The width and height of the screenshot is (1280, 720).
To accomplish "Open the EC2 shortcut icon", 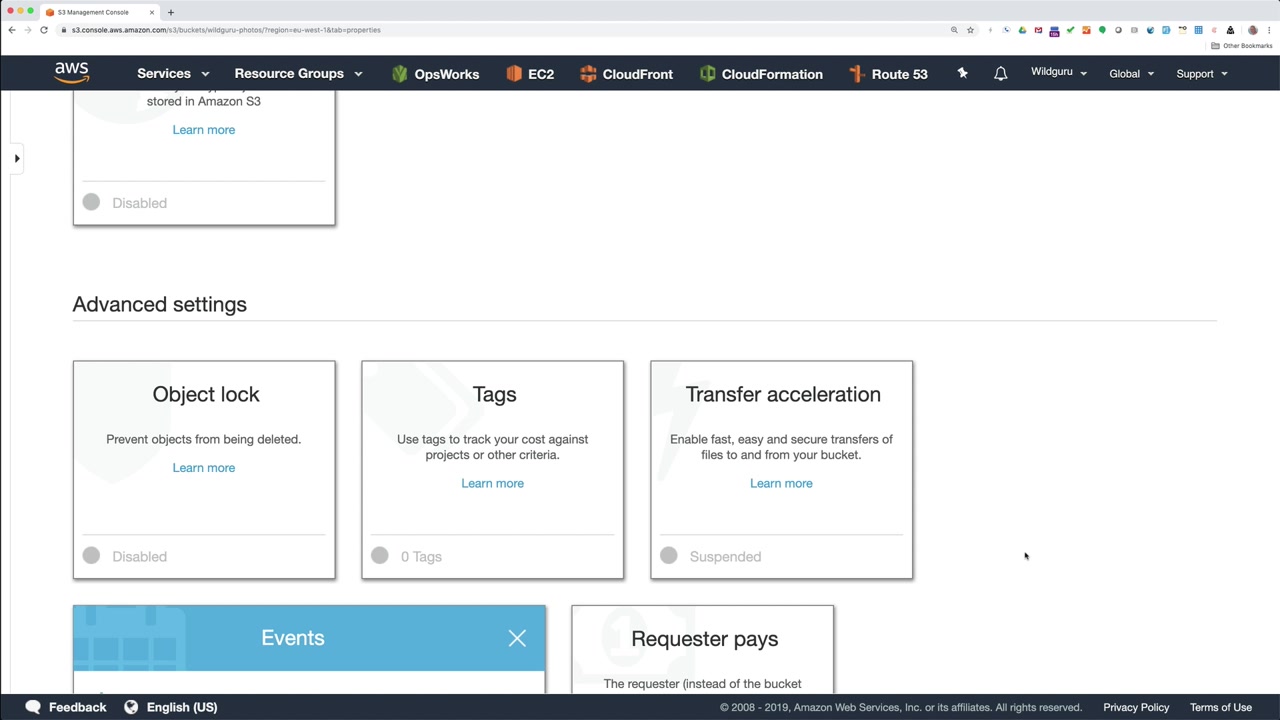I will pos(514,74).
